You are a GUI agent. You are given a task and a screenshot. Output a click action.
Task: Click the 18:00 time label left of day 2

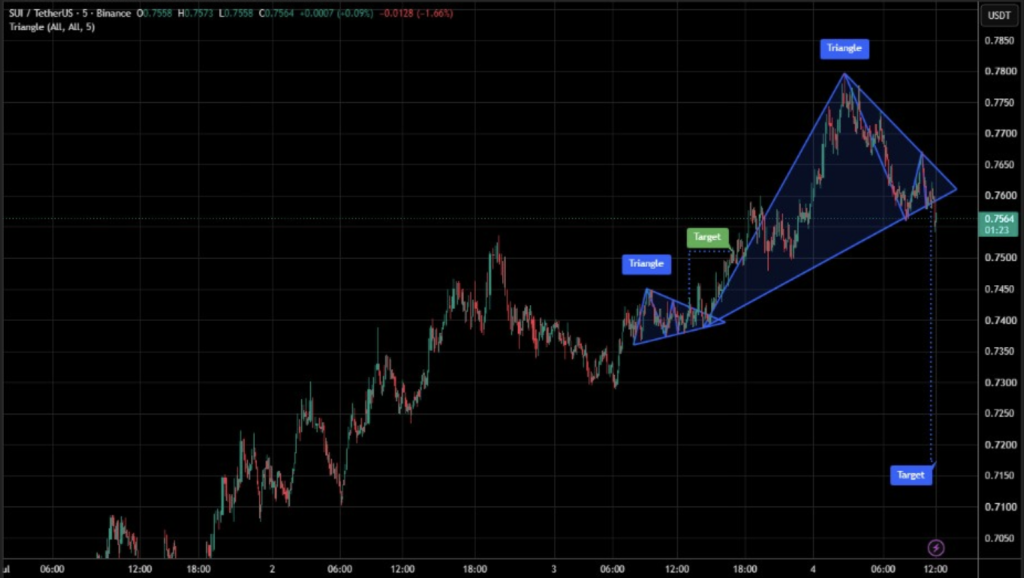coord(198,569)
